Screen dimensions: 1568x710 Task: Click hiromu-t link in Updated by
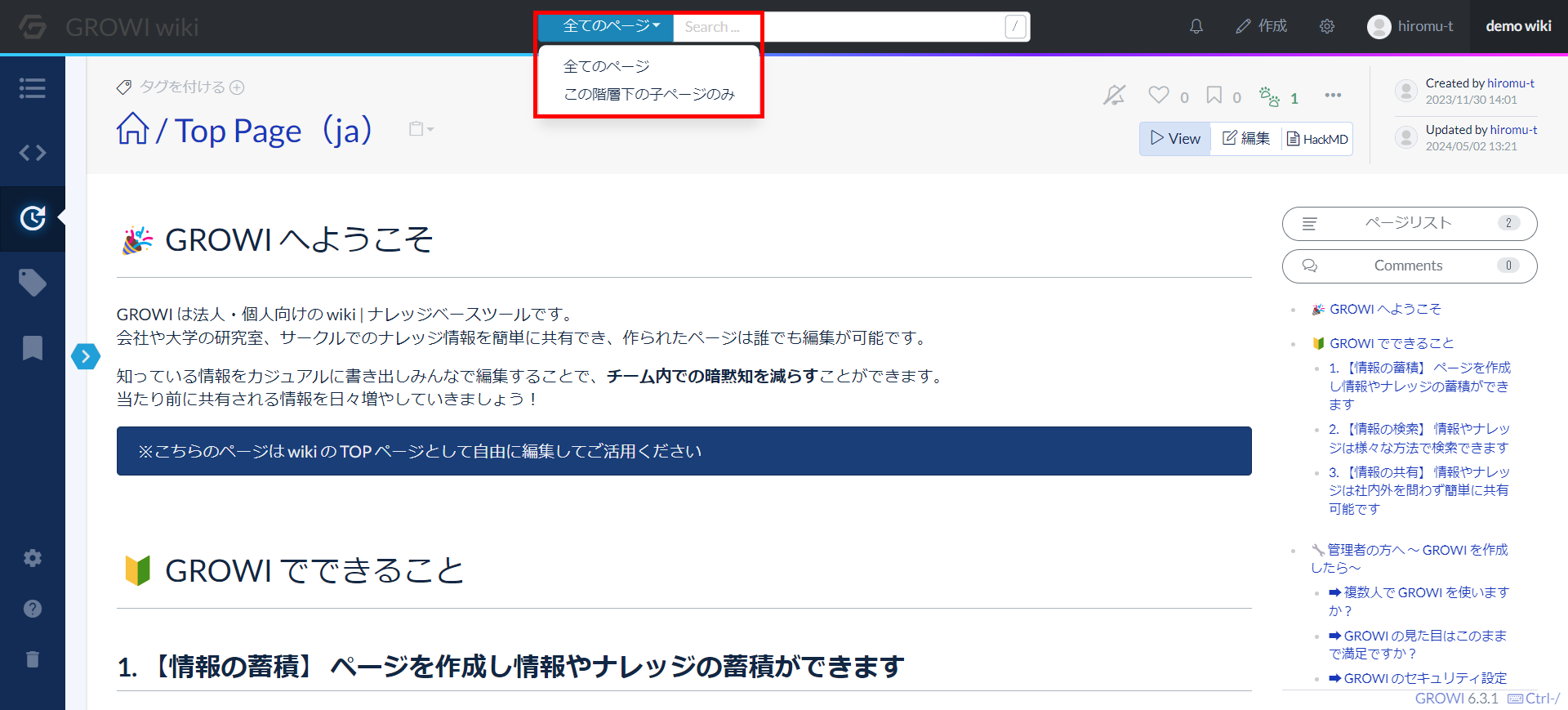coord(1513,130)
